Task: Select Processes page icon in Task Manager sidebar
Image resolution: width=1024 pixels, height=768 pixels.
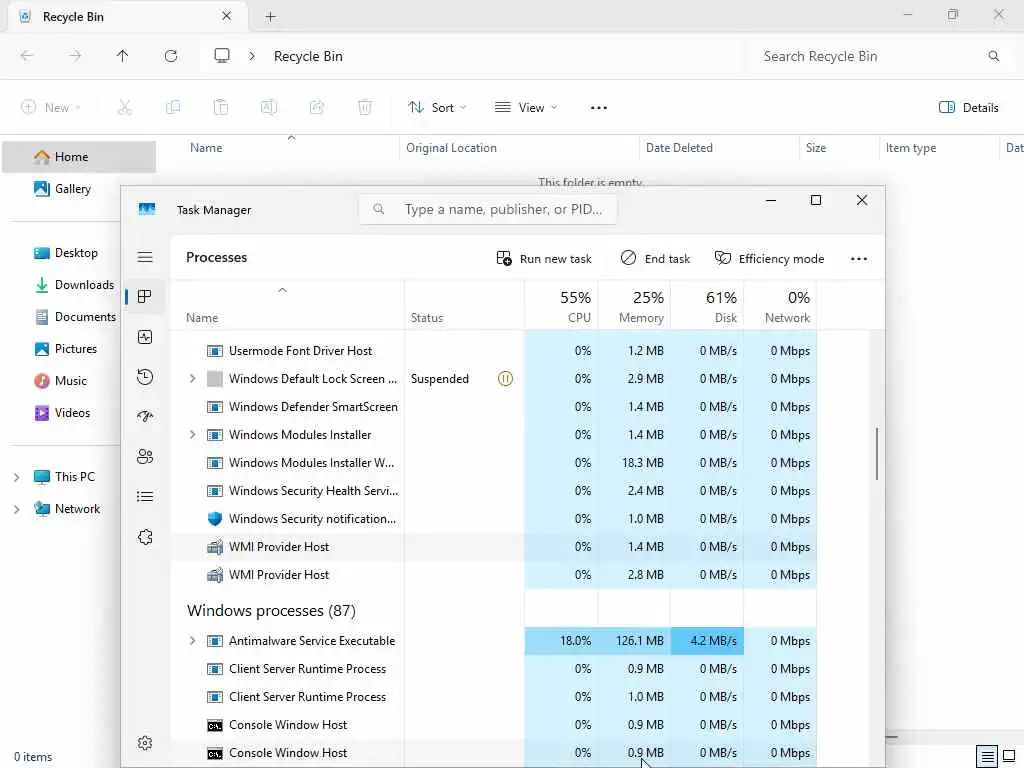Action: [x=145, y=296]
